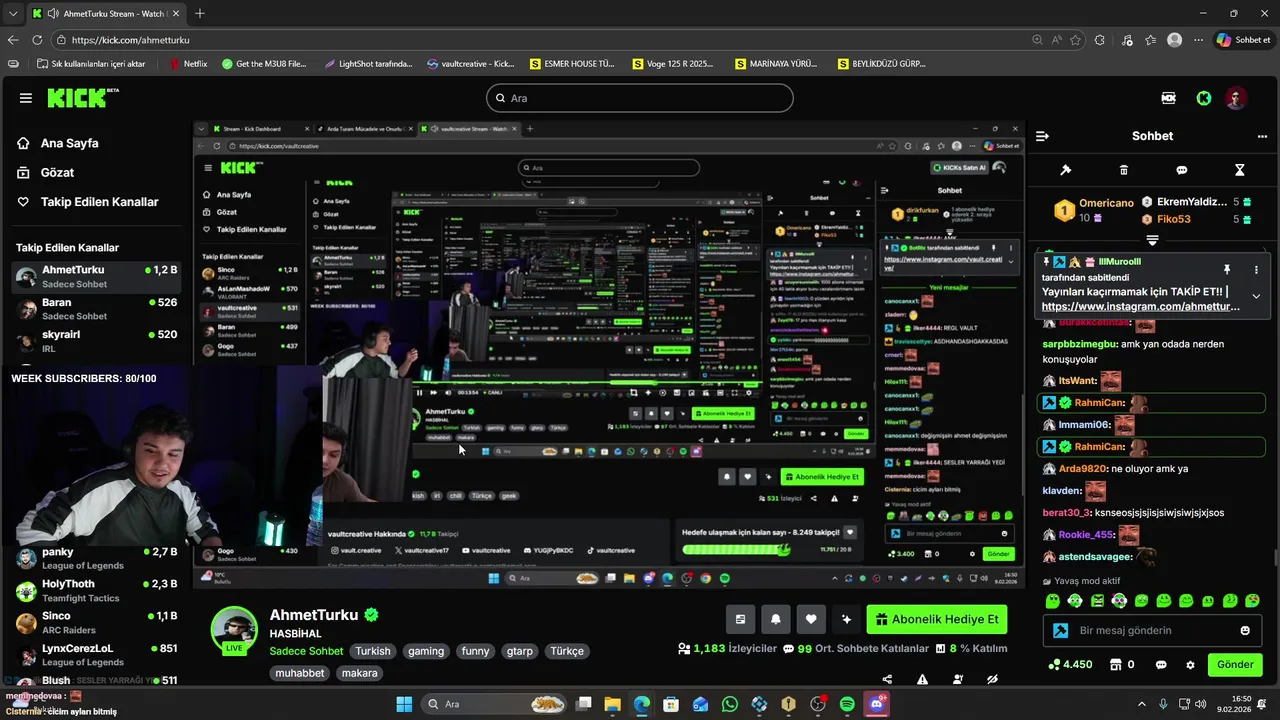Select AhmetTurku channel in followed list
Viewport: 1280px width, 720px height.
(96, 277)
